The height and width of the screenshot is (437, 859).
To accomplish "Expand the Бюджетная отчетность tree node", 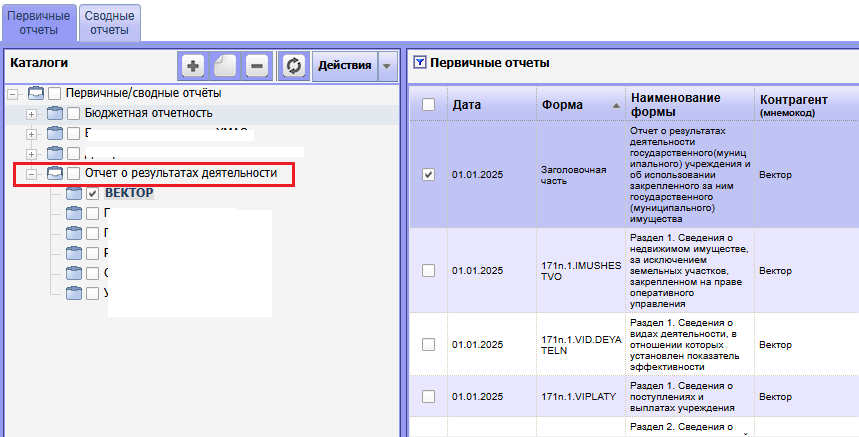I will [31, 113].
